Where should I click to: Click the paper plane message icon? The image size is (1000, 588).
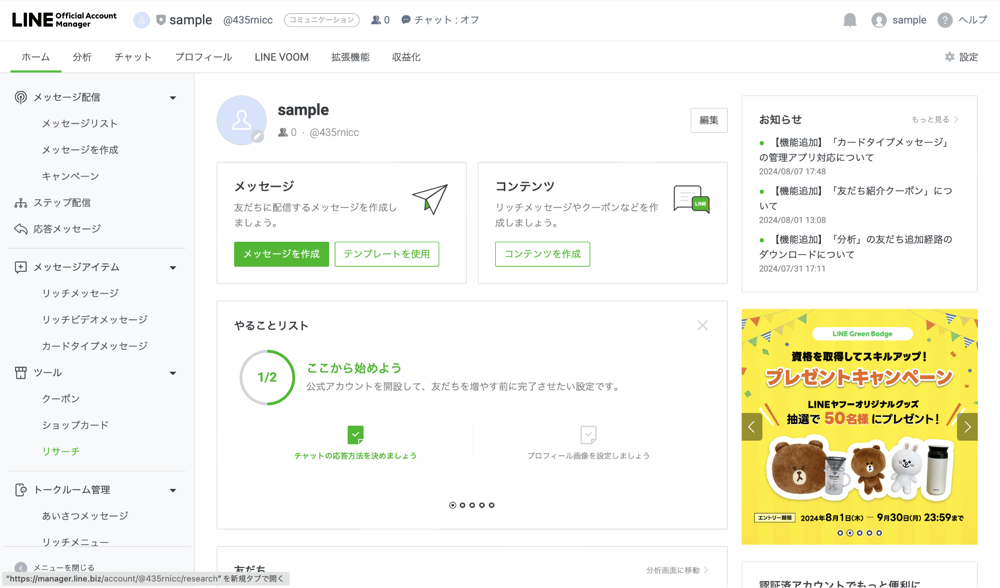click(x=430, y=199)
